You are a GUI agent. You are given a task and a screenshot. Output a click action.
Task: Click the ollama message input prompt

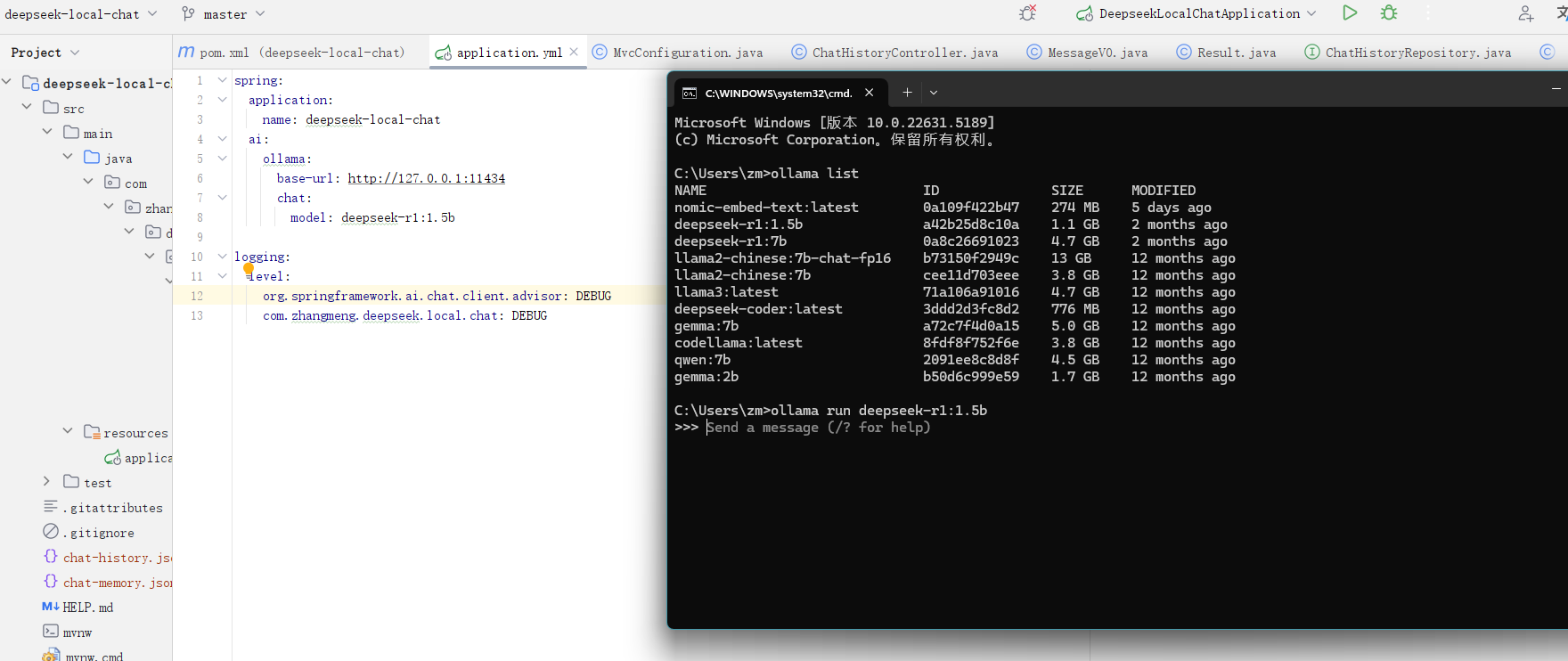click(817, 428)
